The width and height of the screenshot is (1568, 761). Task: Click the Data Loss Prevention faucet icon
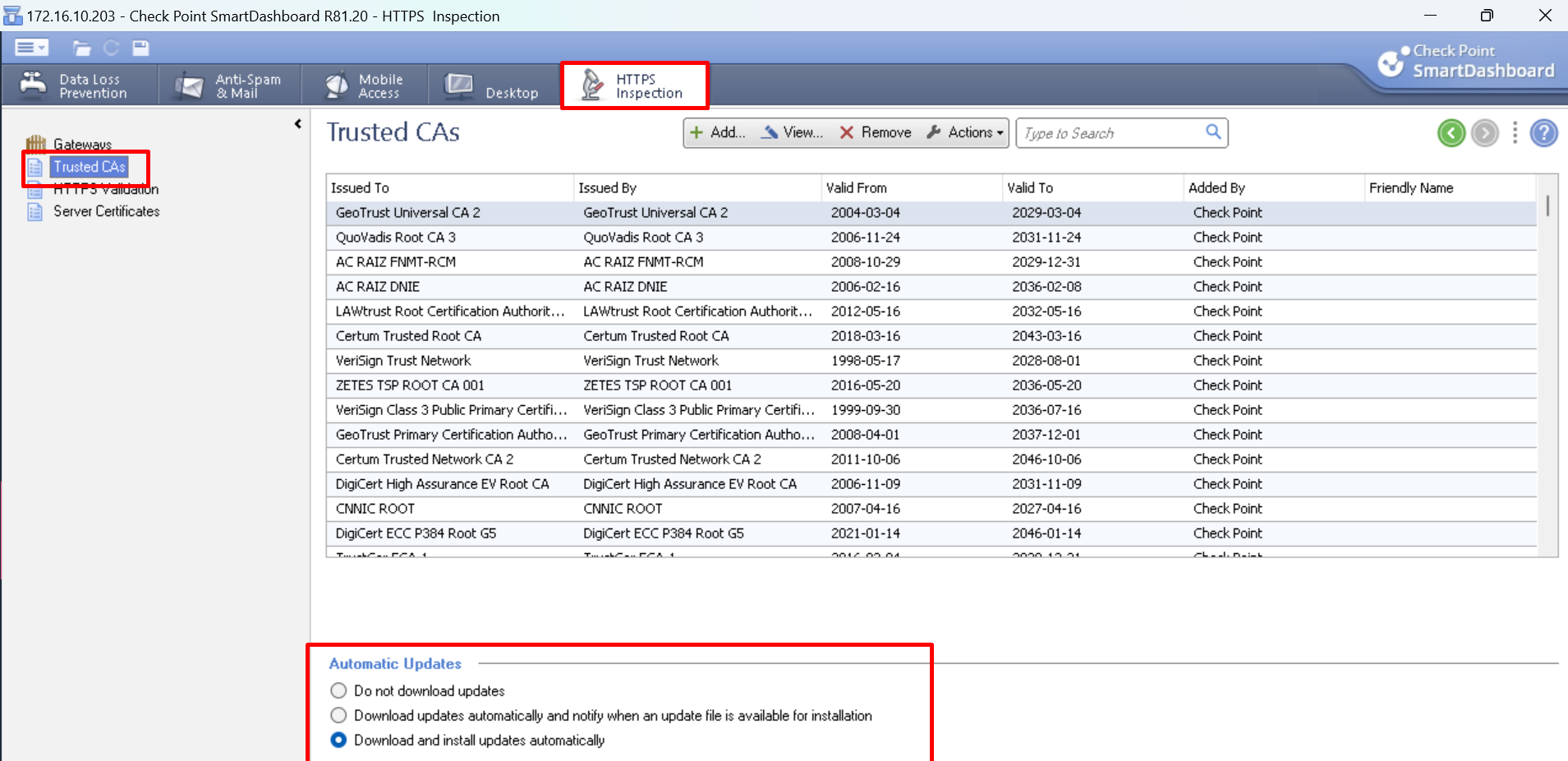(x=33, y=85)
